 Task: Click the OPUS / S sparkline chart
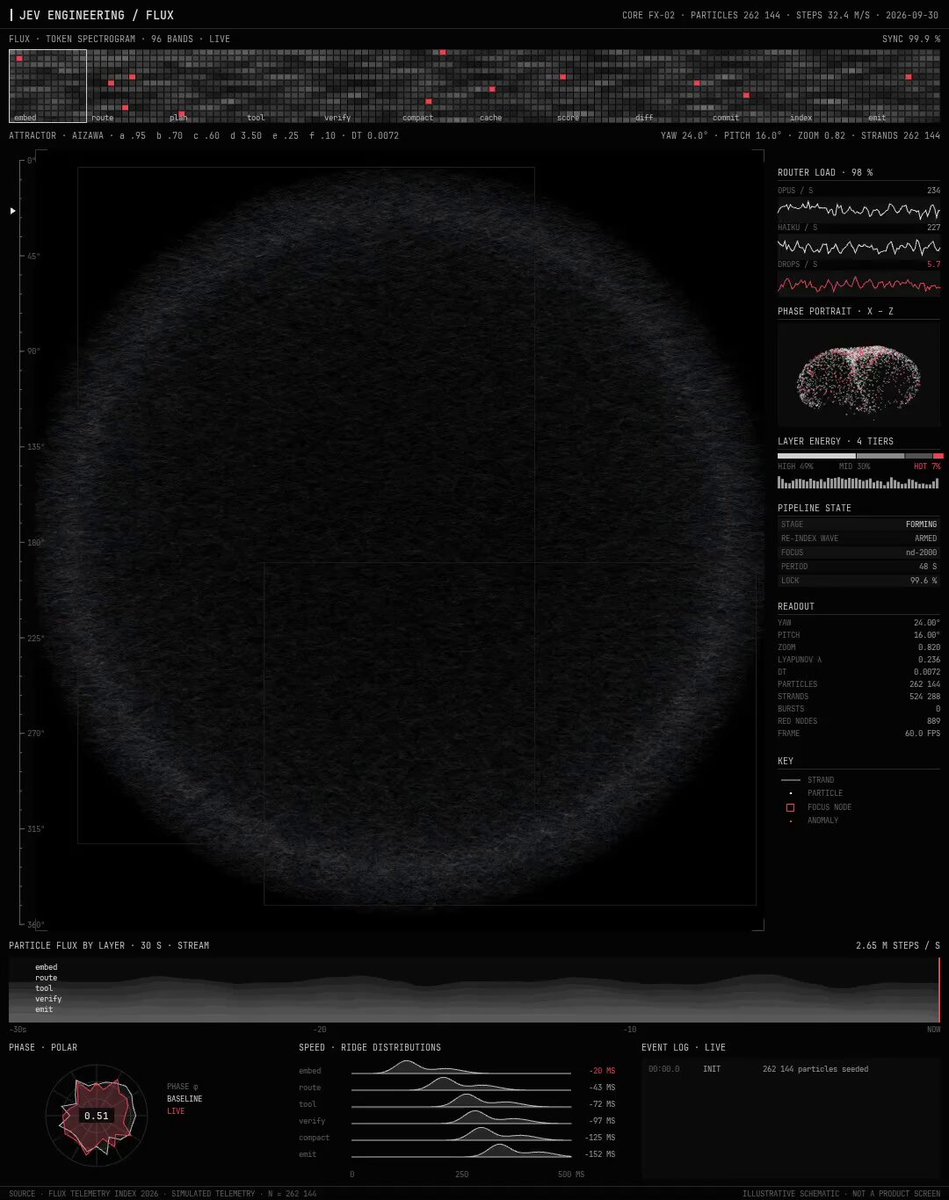(x=859, y=210)
